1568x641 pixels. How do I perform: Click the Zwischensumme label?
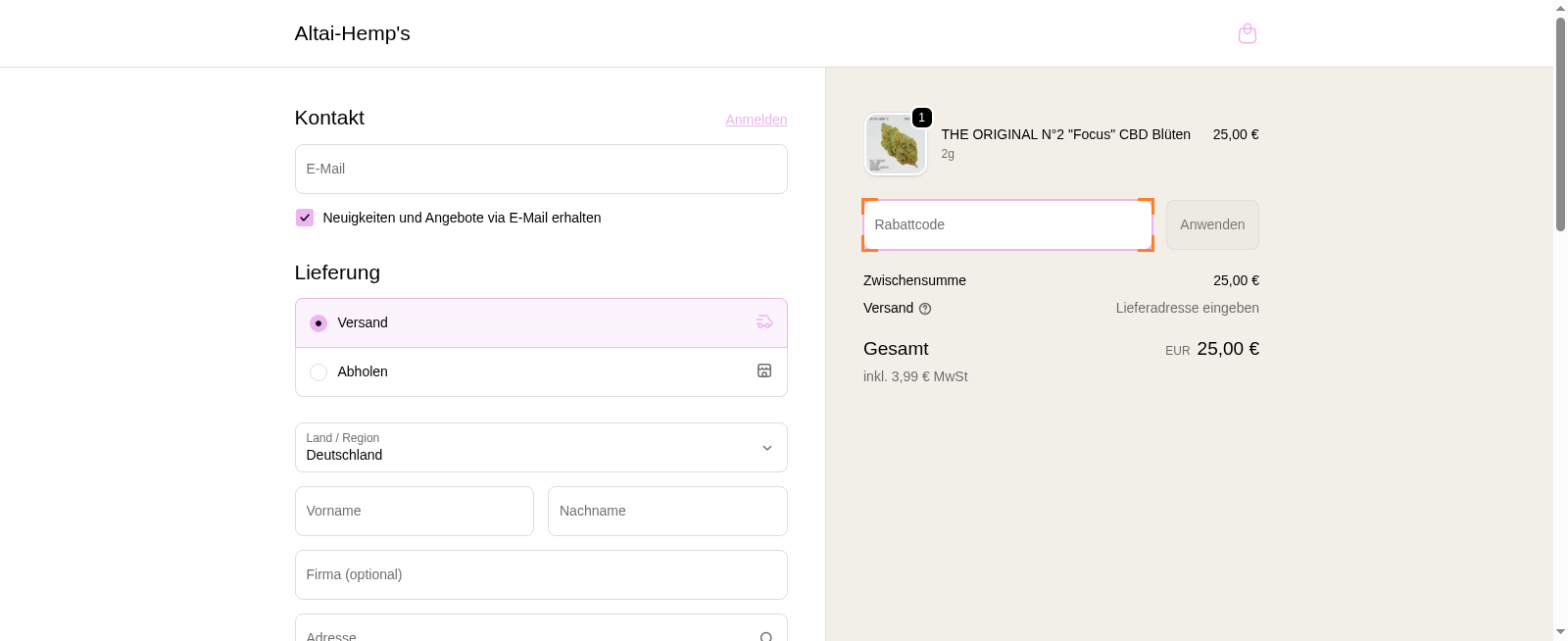pos(914,280)
